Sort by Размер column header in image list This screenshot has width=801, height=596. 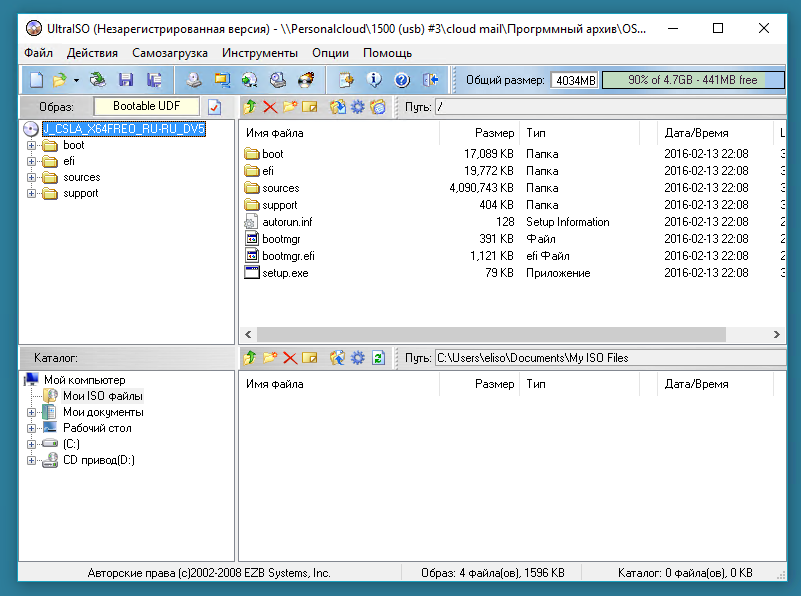479,133
